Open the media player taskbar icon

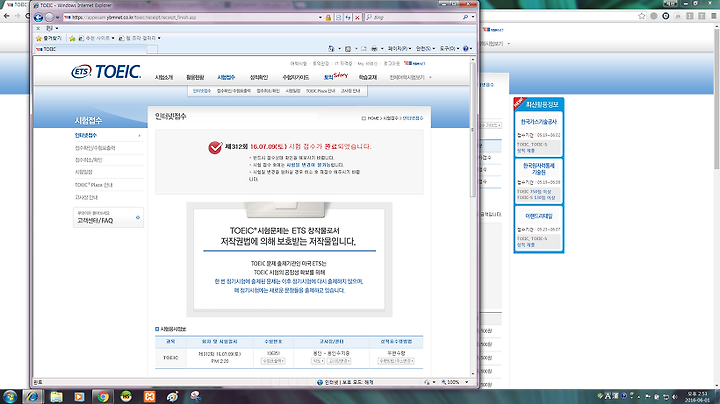click(x=79, y=396)
